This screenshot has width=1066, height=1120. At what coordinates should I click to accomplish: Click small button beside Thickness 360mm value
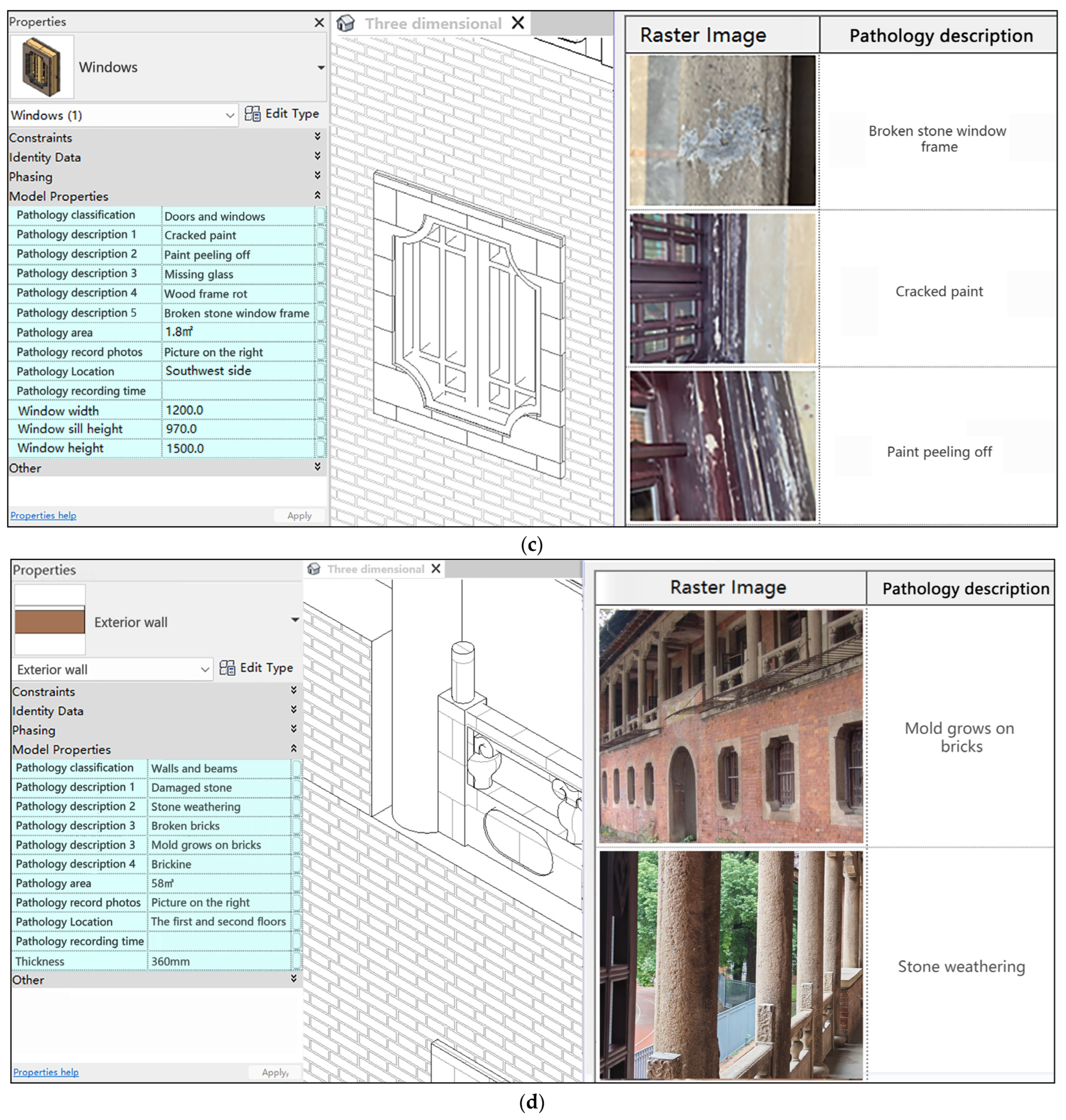coord(296,961)
